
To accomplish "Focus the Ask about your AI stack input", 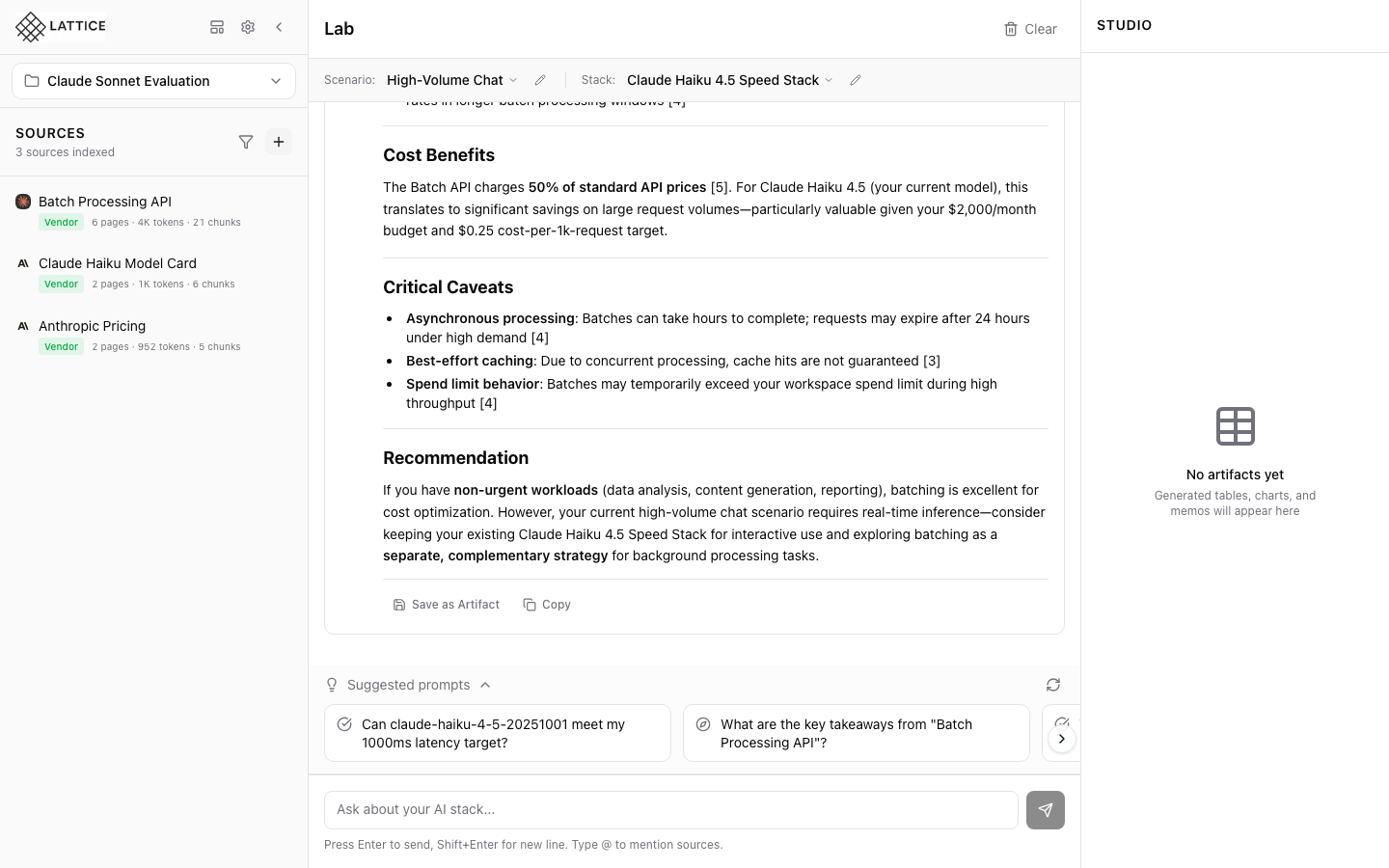I will [670, 810].
